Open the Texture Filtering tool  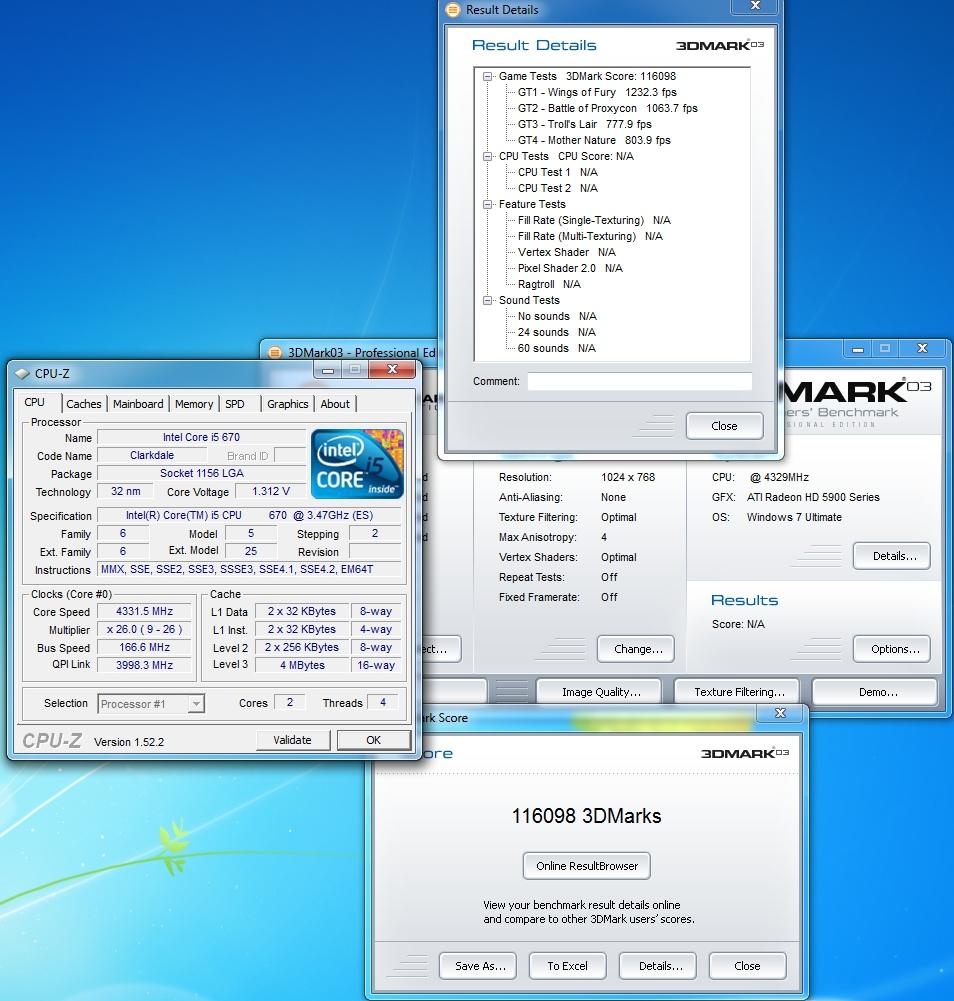tap(736, 692)
